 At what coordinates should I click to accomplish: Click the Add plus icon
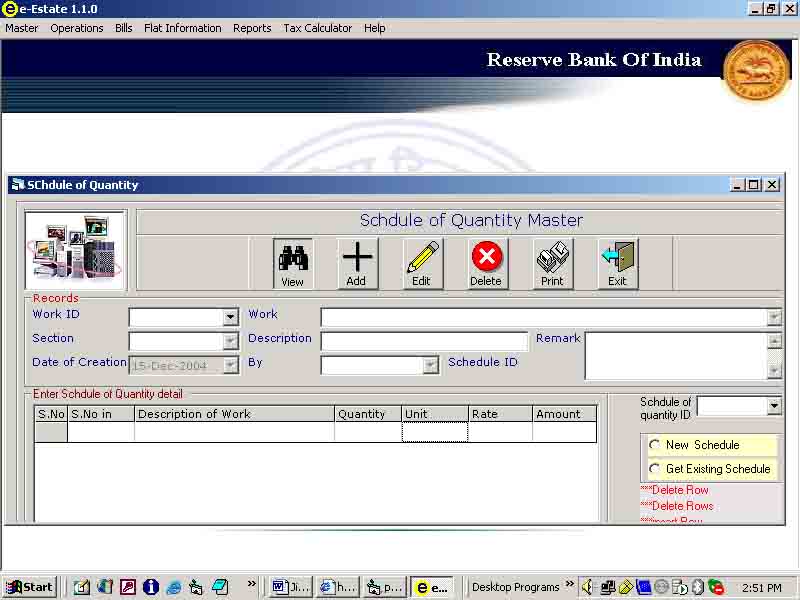tap(357, 263)
